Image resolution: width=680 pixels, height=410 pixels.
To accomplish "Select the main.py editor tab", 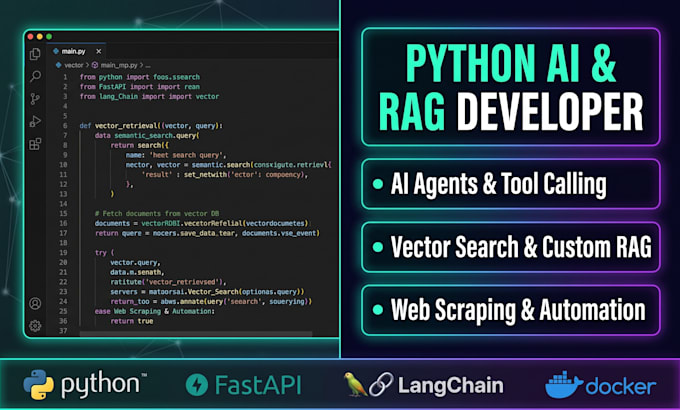I will click(x=76, y=51).
